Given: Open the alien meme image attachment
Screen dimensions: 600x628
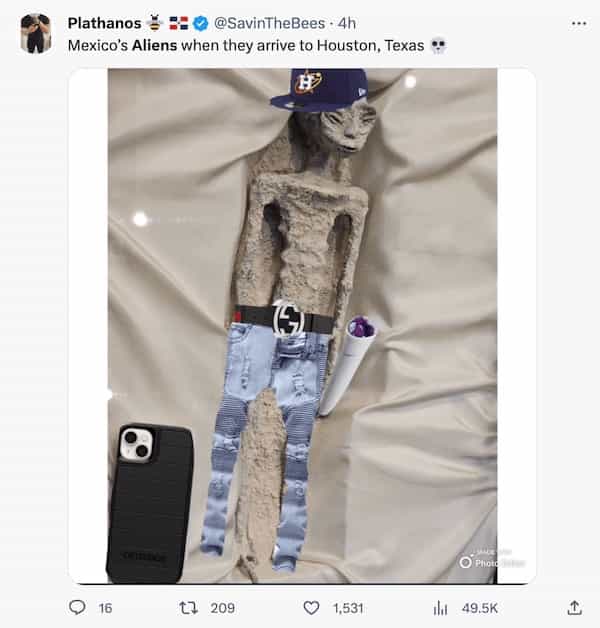Looking at the screenshot, I should [x=302, y=326].
